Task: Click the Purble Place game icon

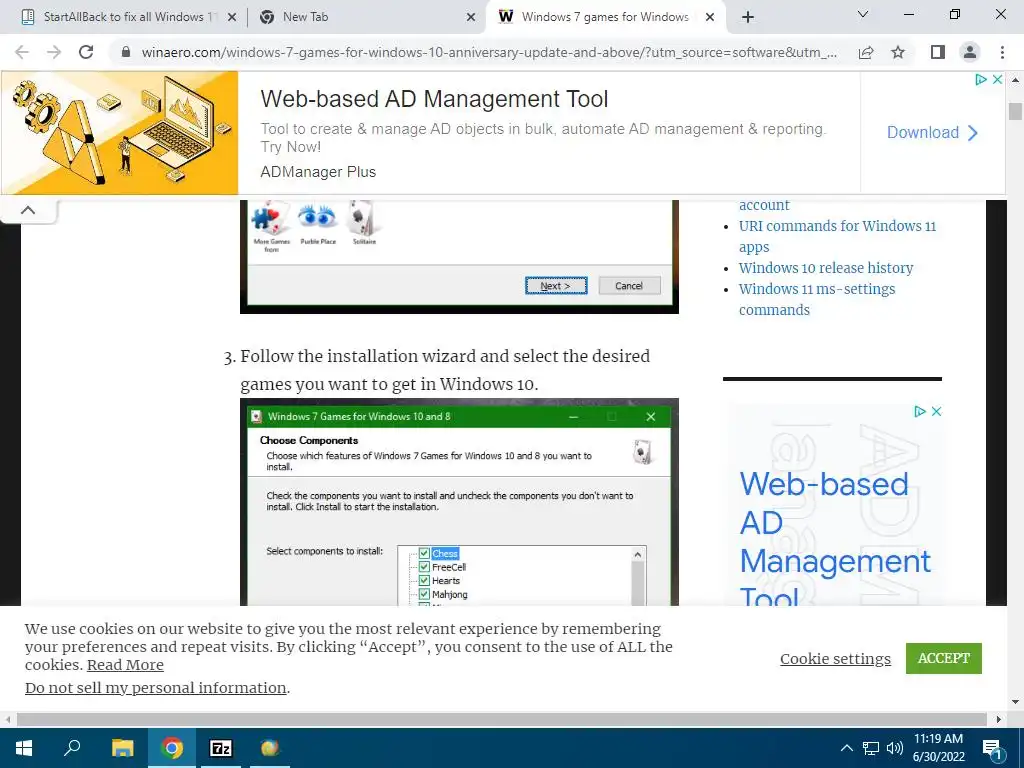Action: tap(318, 224)
